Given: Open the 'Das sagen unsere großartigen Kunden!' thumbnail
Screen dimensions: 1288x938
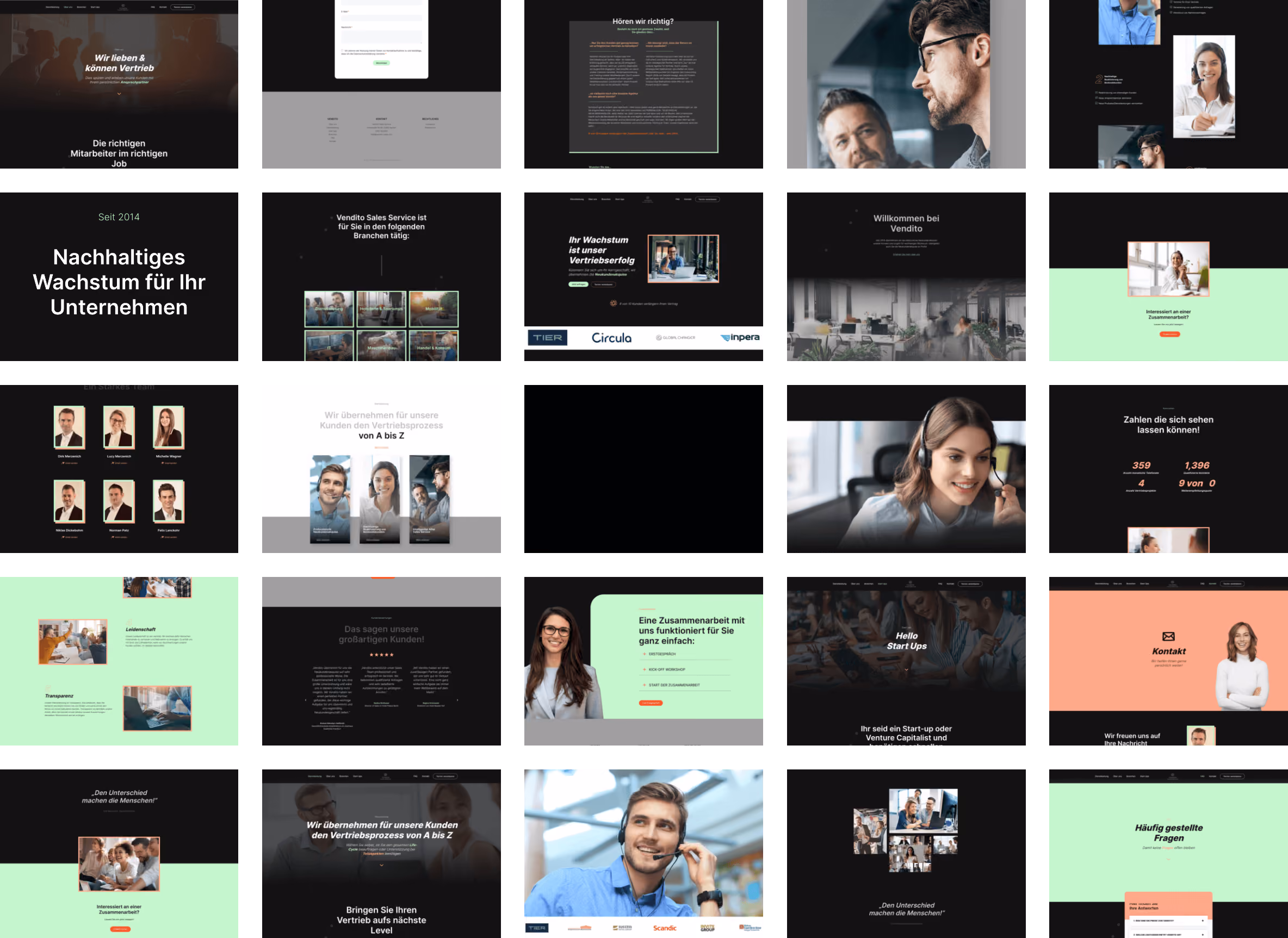Looking at the screenshot, I should 381,661.
